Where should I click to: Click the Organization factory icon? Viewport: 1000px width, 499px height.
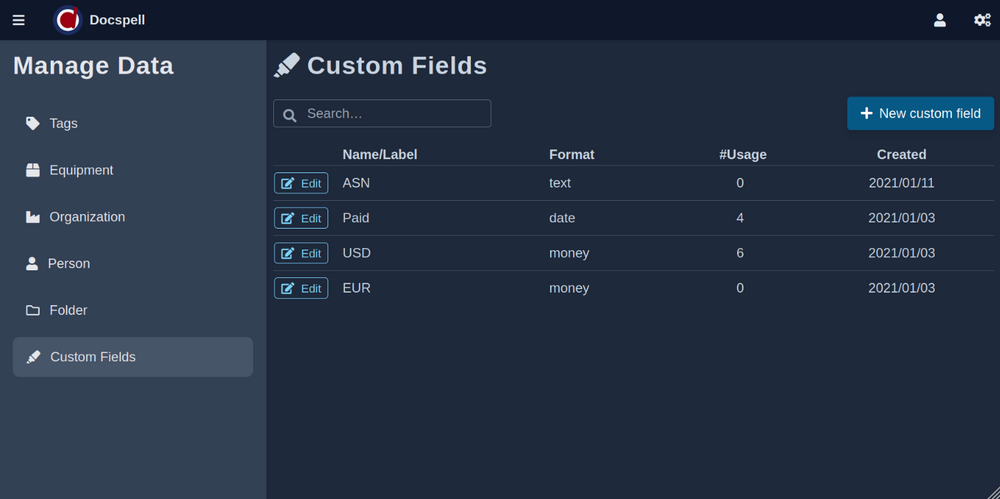pyautogui.click(x=33, y=217)
